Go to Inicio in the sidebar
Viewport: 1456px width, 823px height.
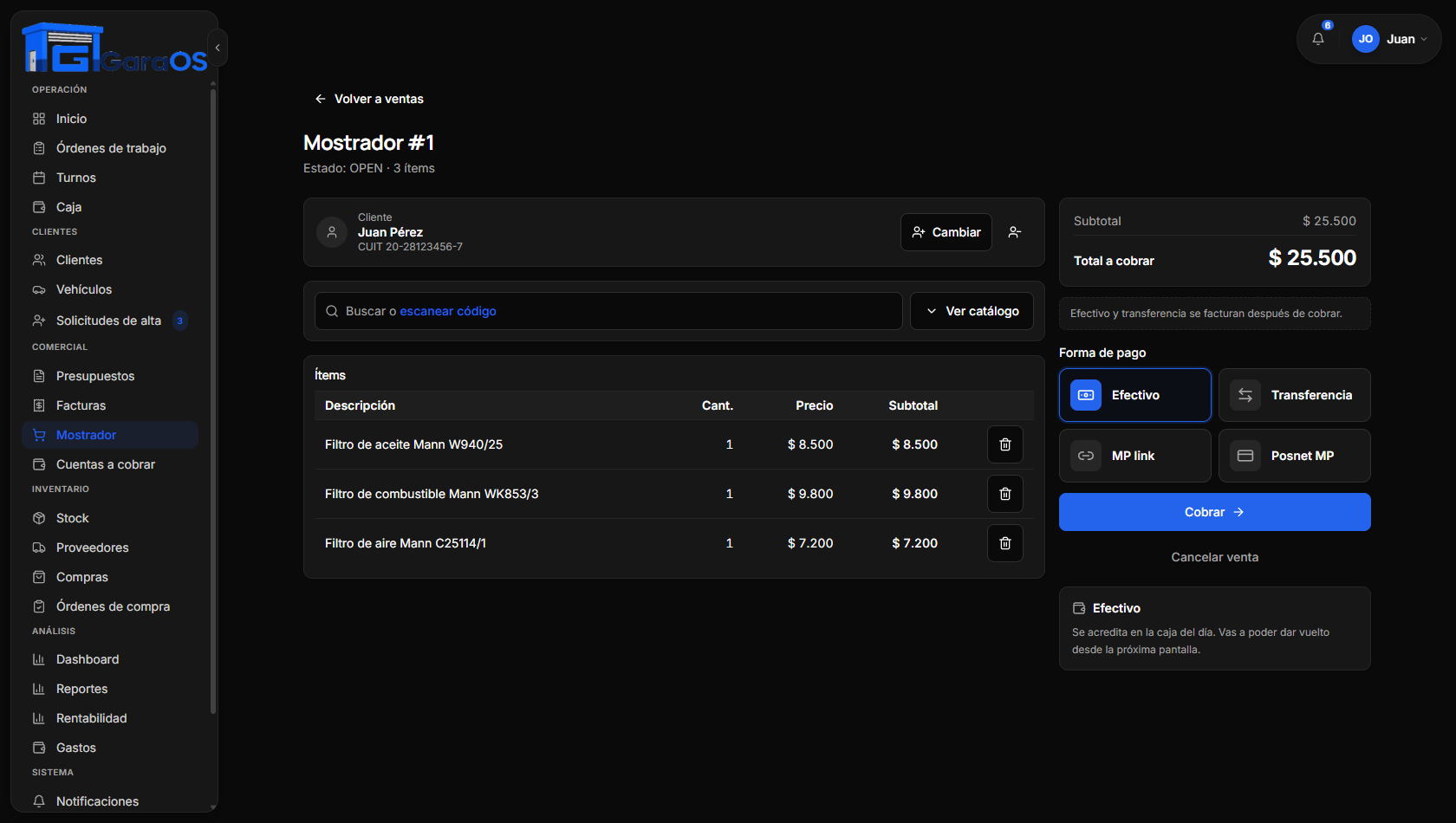click(x=110, y=119)
